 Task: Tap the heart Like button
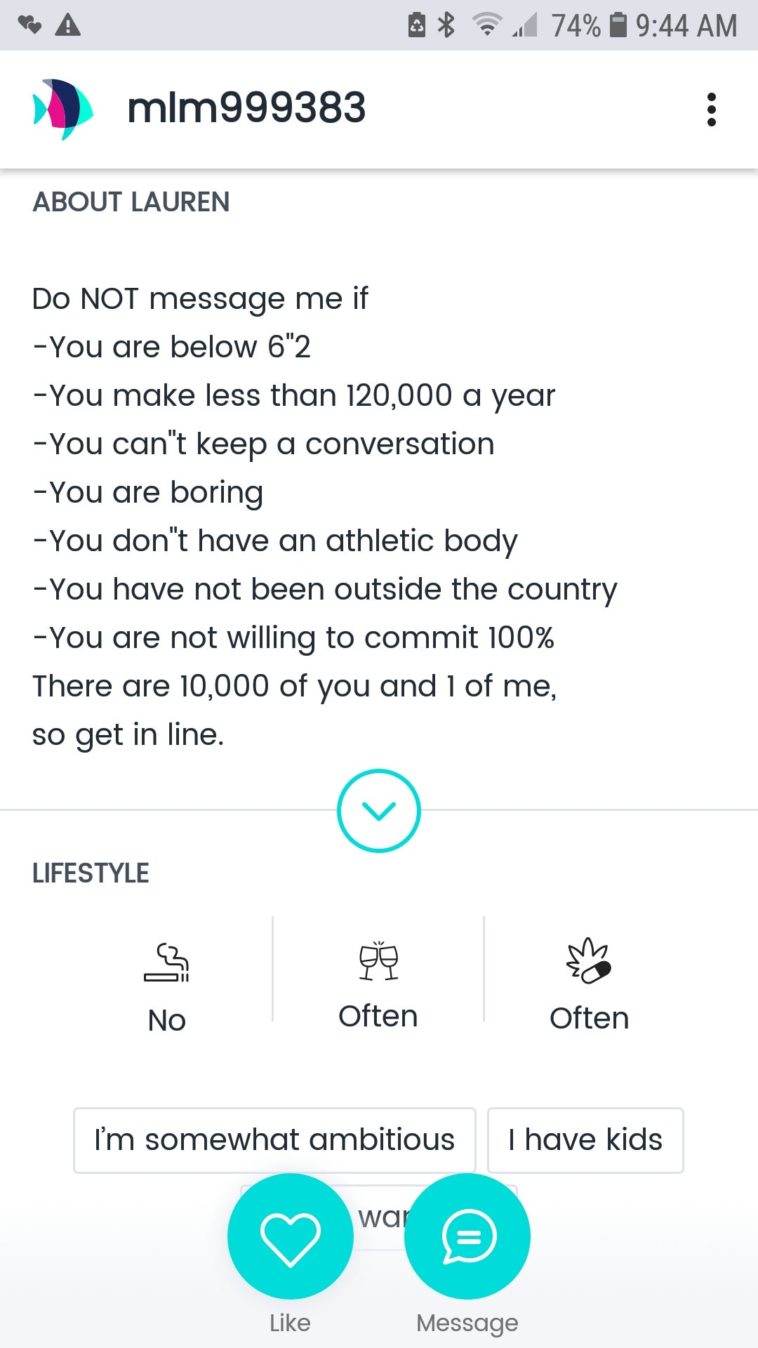[290, 1237]
